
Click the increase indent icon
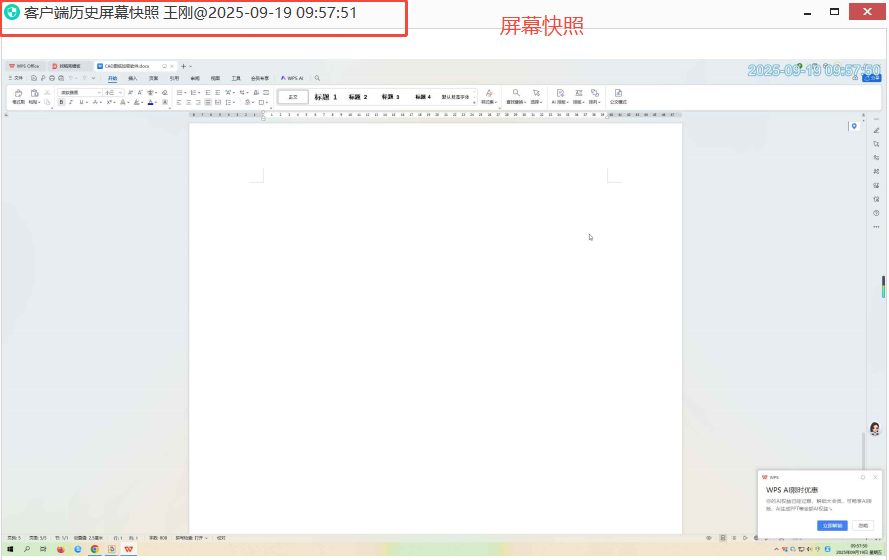(218, 92)
